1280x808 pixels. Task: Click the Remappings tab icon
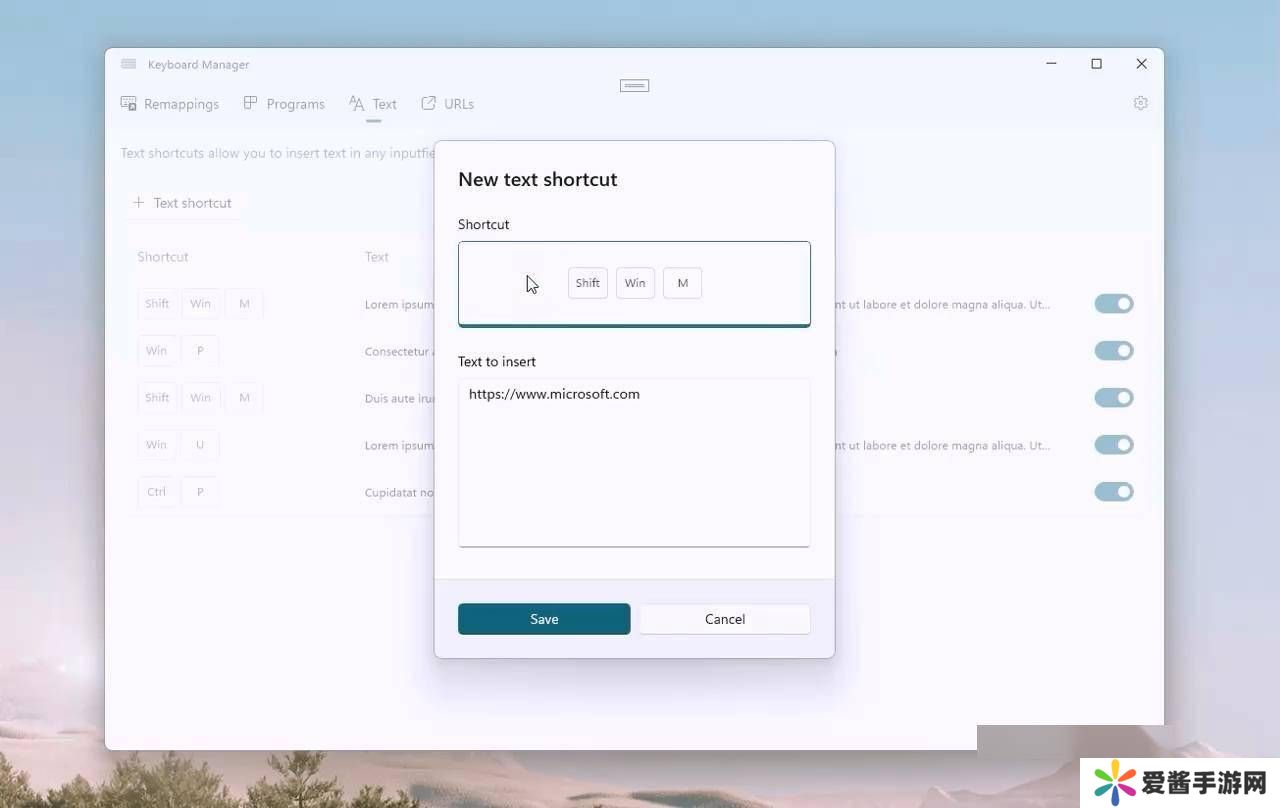[129, 103]
